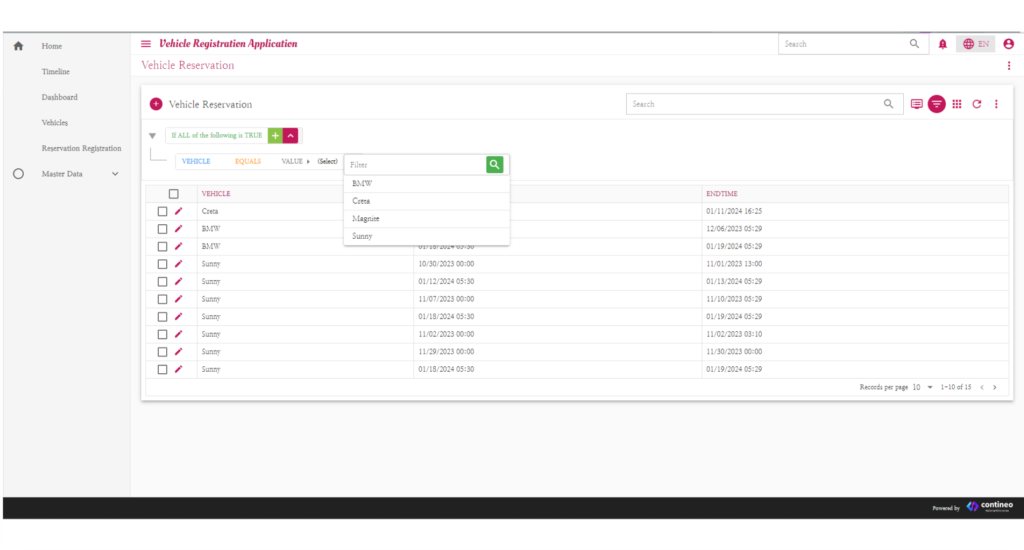Expand Master Data menu chevron
This screenshot has height=550, width=1024.
click(115, 174)
